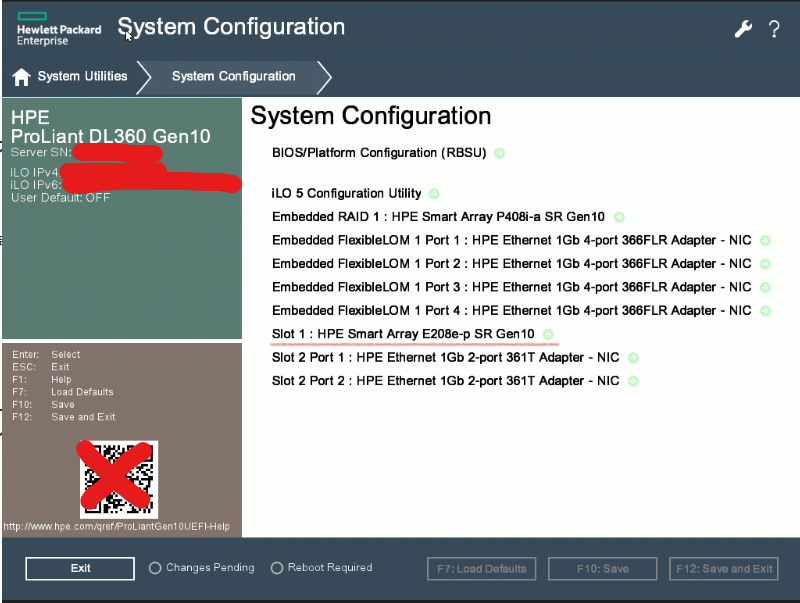Image resolution: width=800 pixels, height=603 pixels.
Task: Open iLO 5 Configuration Utility
Action: [x=346, y=194]
